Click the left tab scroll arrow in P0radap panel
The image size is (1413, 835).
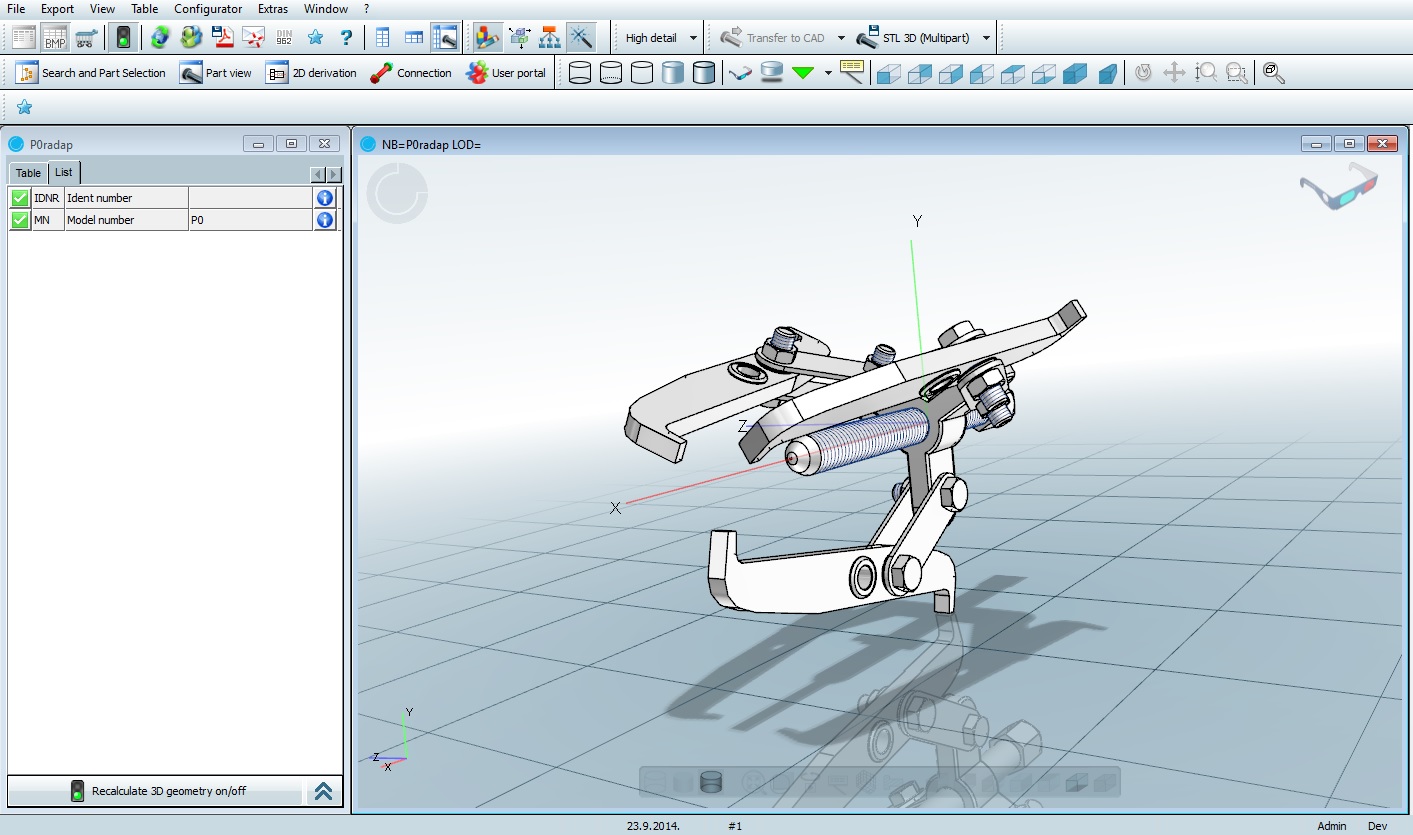coord(318,174)
